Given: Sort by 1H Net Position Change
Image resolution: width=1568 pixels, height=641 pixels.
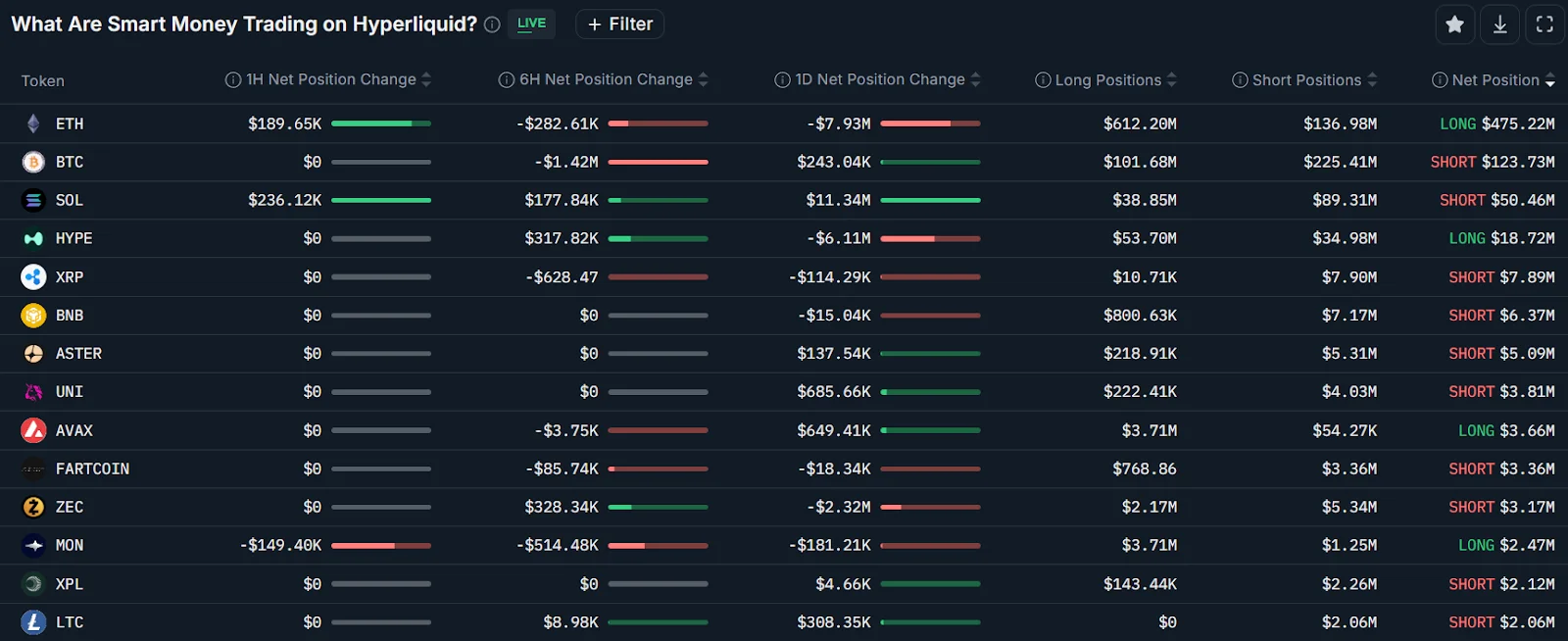Looking at the screenshot, I should click(426, 80).
